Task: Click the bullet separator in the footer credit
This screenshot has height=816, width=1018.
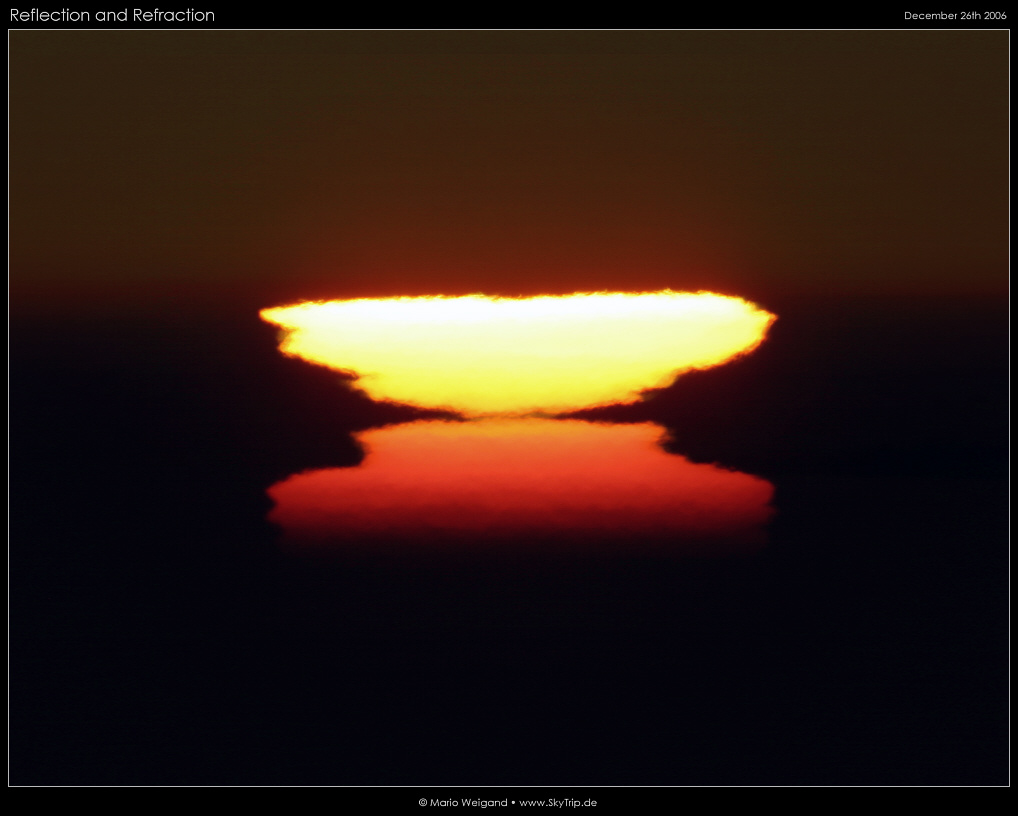Action: tap(513, 803)
